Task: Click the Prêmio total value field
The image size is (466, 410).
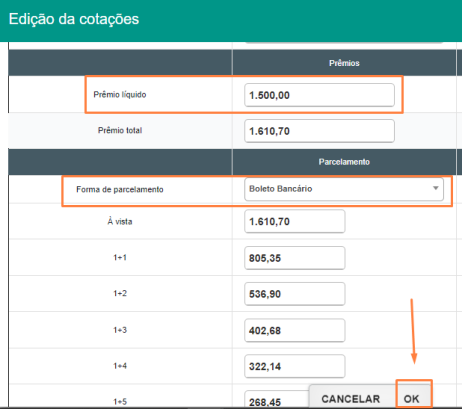Action: click(x=319, y=131)
